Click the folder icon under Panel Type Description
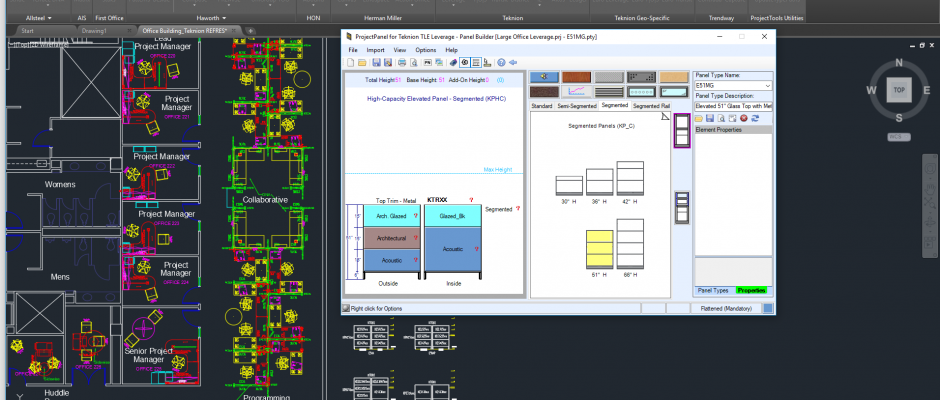This screenshot has height=400, width=940. coord(699,118)
